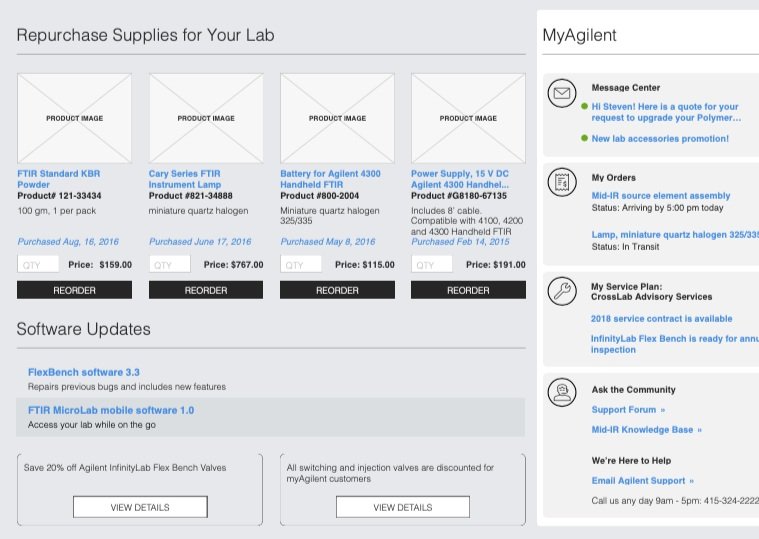The height and width of the screenshot is (539, 759).
Task: Click the 'Repurchase Supplies for Your Lab' heading
Action: coord(145,35)
